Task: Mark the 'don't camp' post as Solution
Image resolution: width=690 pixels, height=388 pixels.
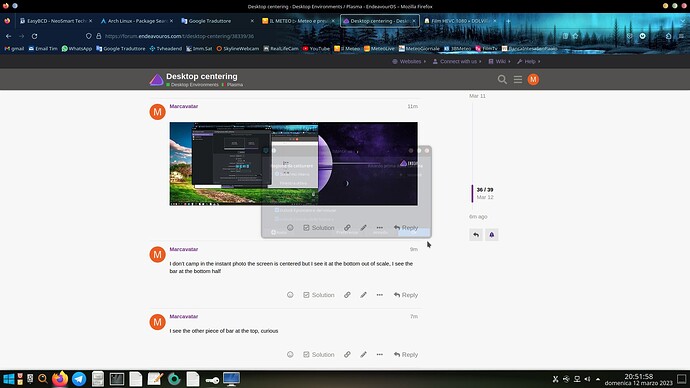Action: [319, 295]
